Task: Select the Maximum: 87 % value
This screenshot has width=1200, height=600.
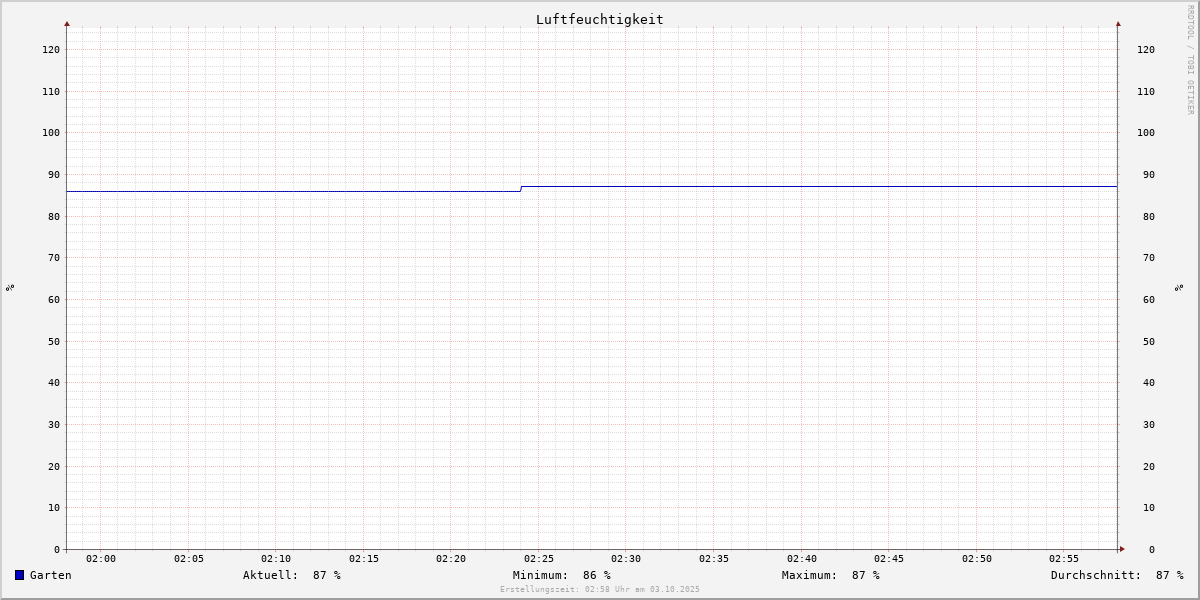Action: pyautogui.click(x=831, y=575)
